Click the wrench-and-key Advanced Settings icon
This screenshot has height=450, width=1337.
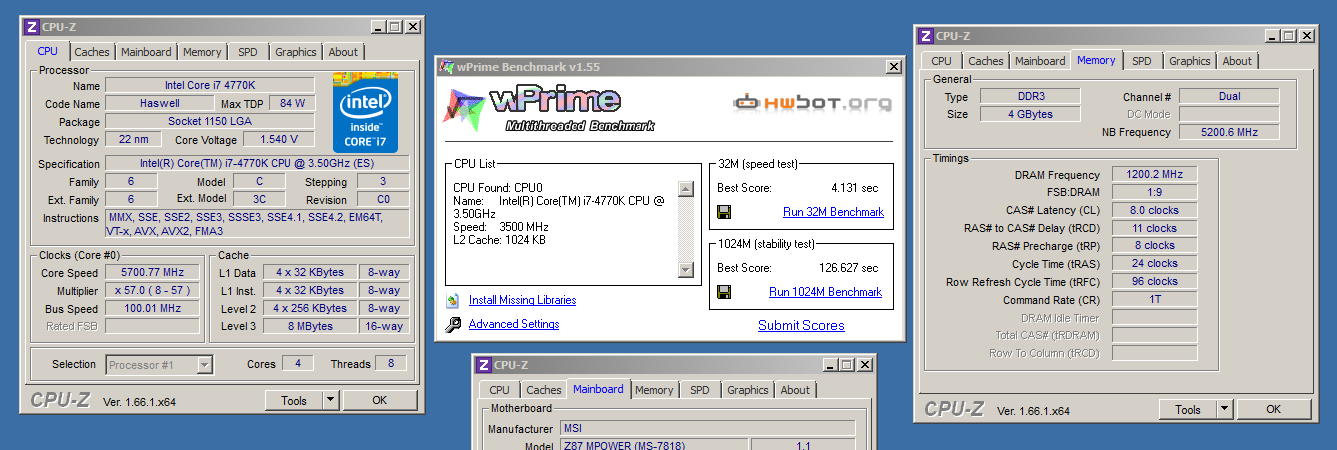453,324
